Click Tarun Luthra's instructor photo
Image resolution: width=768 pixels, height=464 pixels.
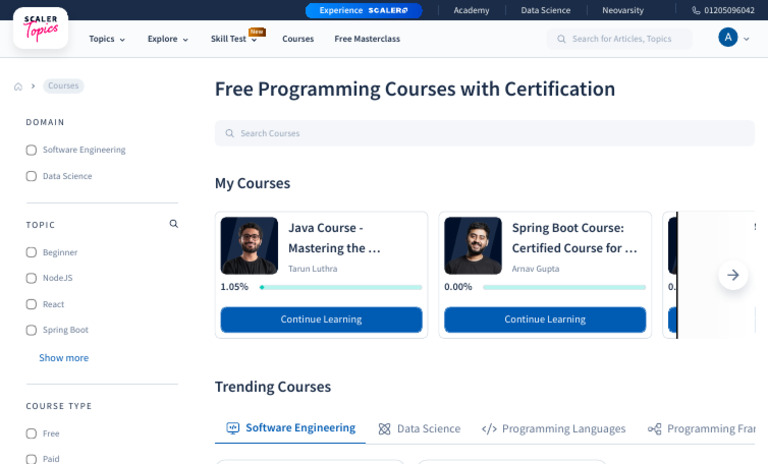(x=249, y=245)
